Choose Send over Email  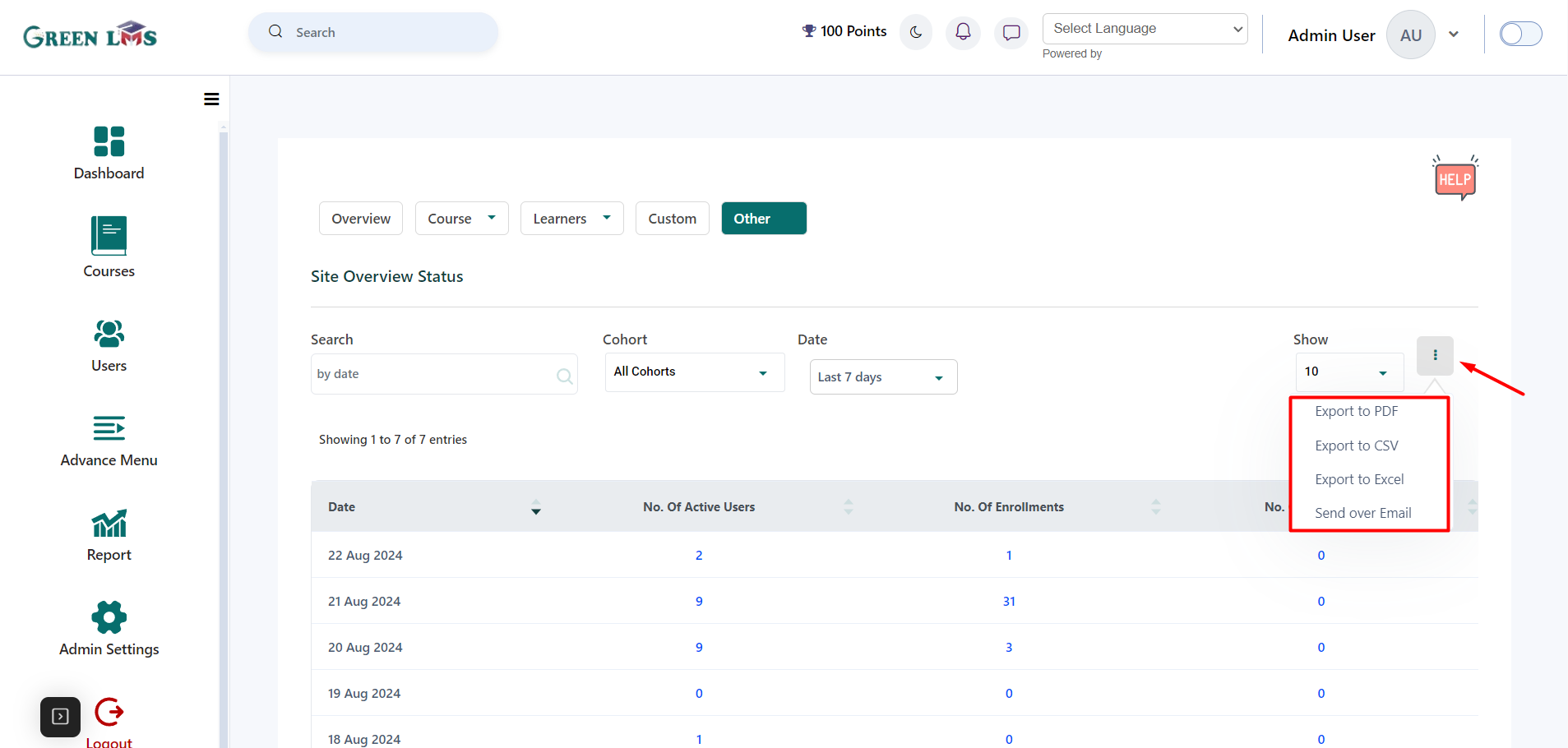tap(1362, 513)
